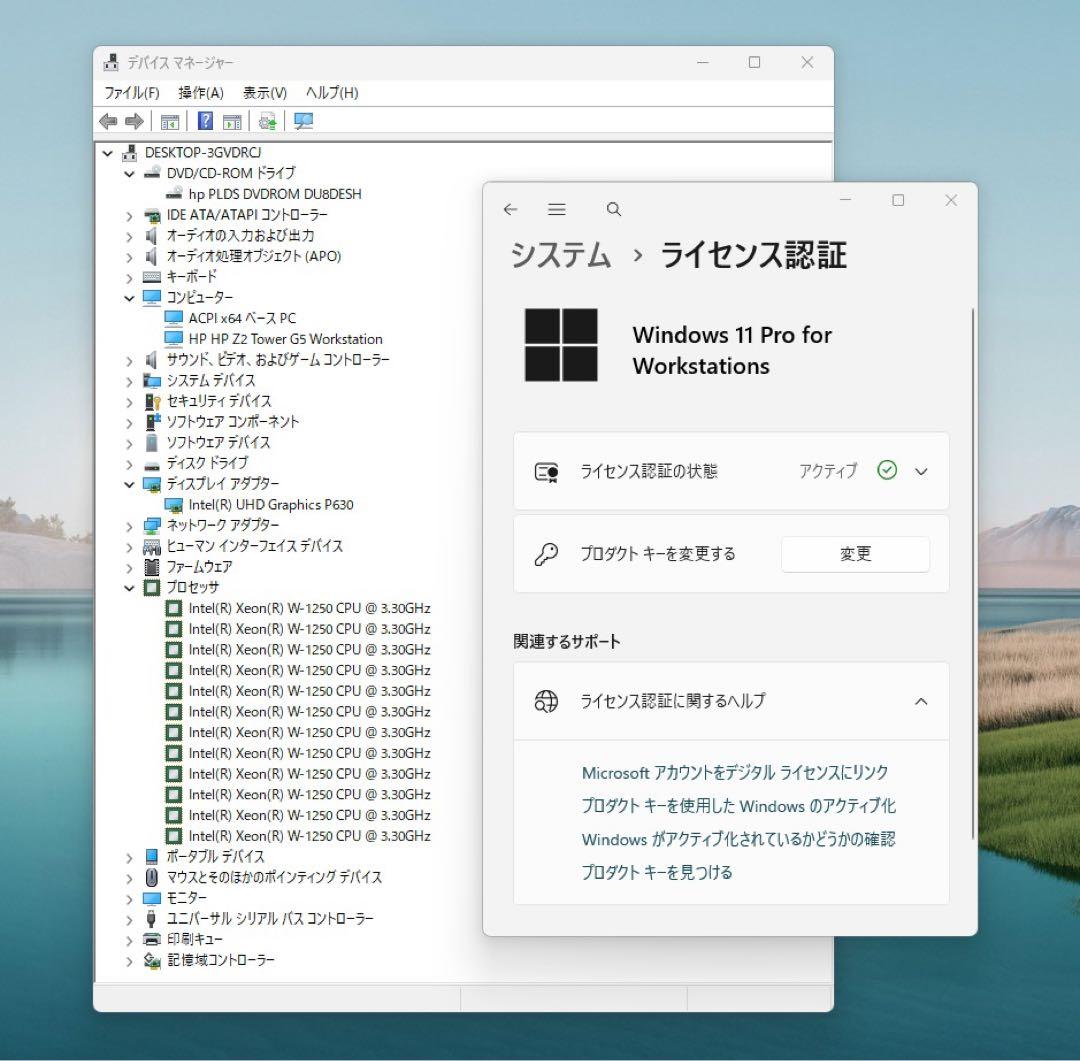Collapse the DVD/CD-ROM ドライブ category
Viewport: 1080px width, 1061px height.
point(129,174)
